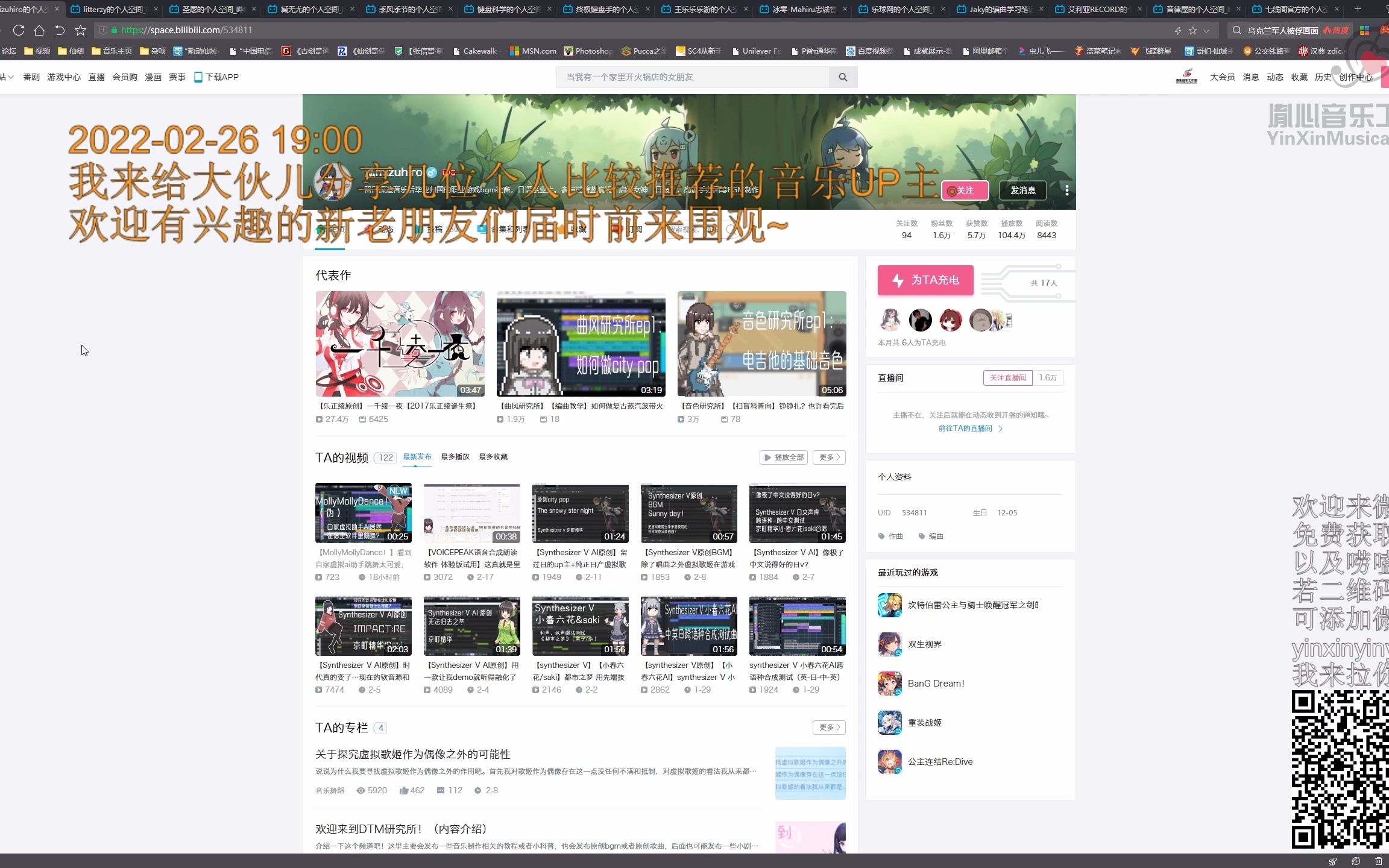Open the BanG Dream! game icon
Image resolution: width=1389 pixels, height=868 pixels.
[x=889, y=683]
